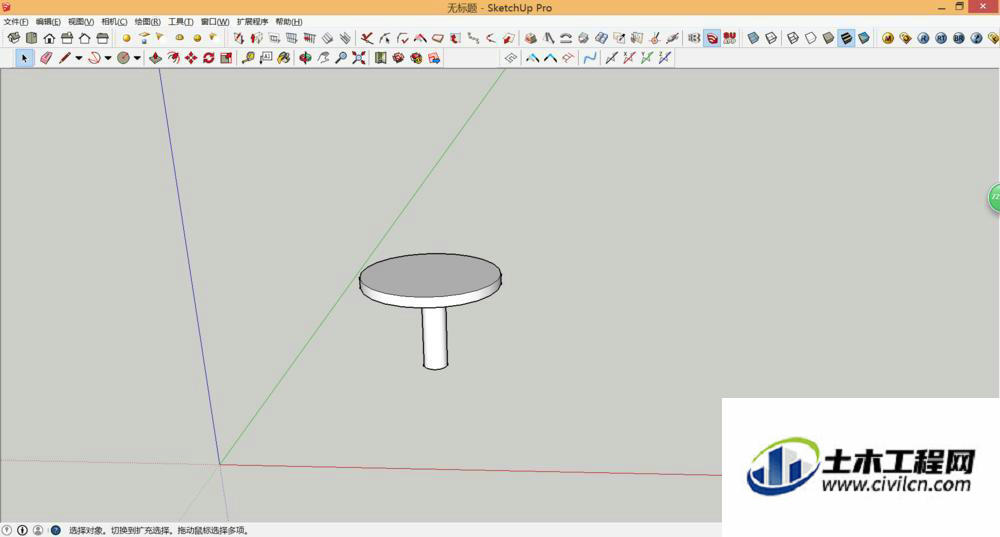Screen dimensions: 1000x537
Task: Open the 窗口(W) menu
Action: click(215, 22)
